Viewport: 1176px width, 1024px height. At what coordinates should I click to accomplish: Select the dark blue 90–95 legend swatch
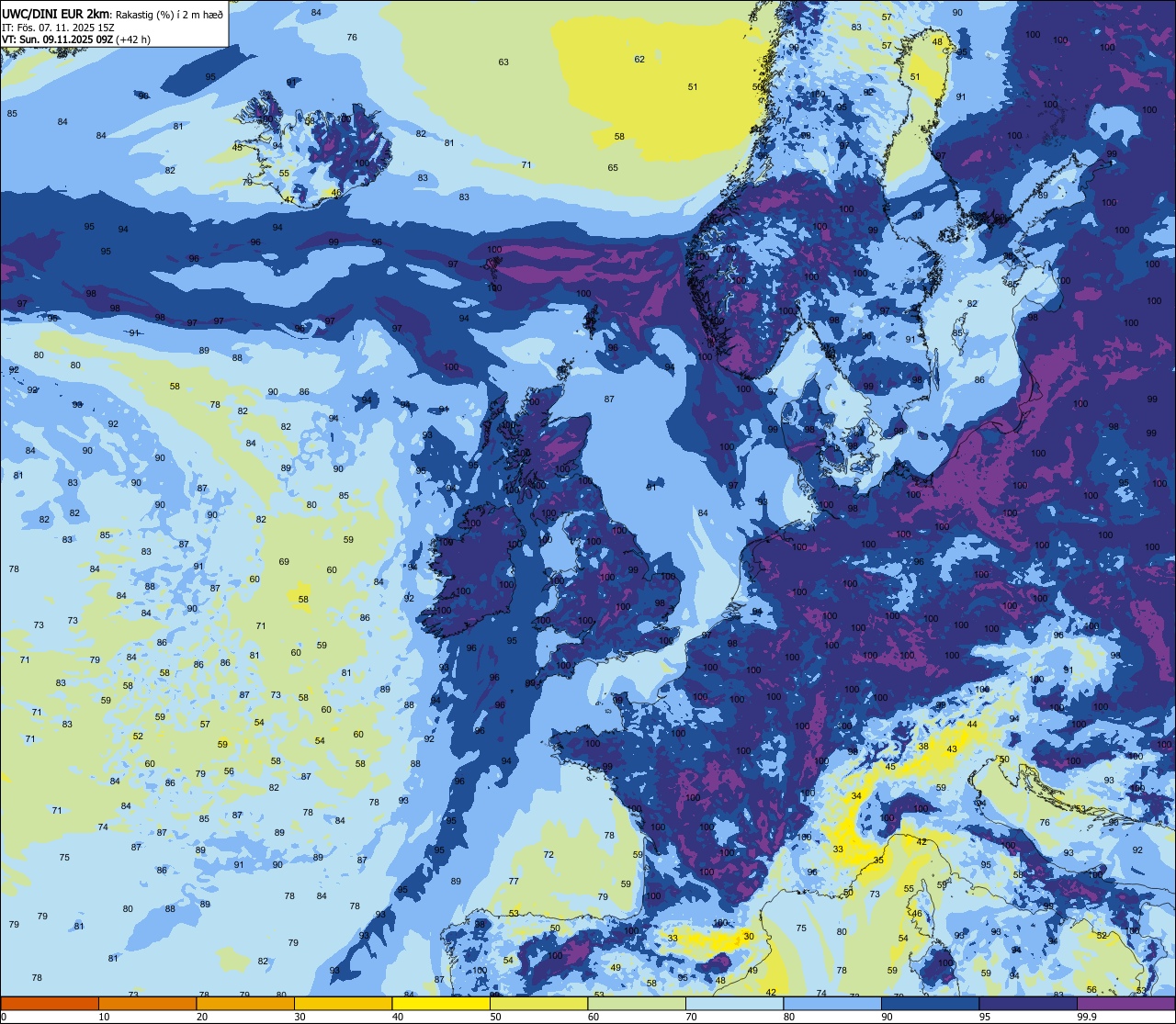[930, 1003]
